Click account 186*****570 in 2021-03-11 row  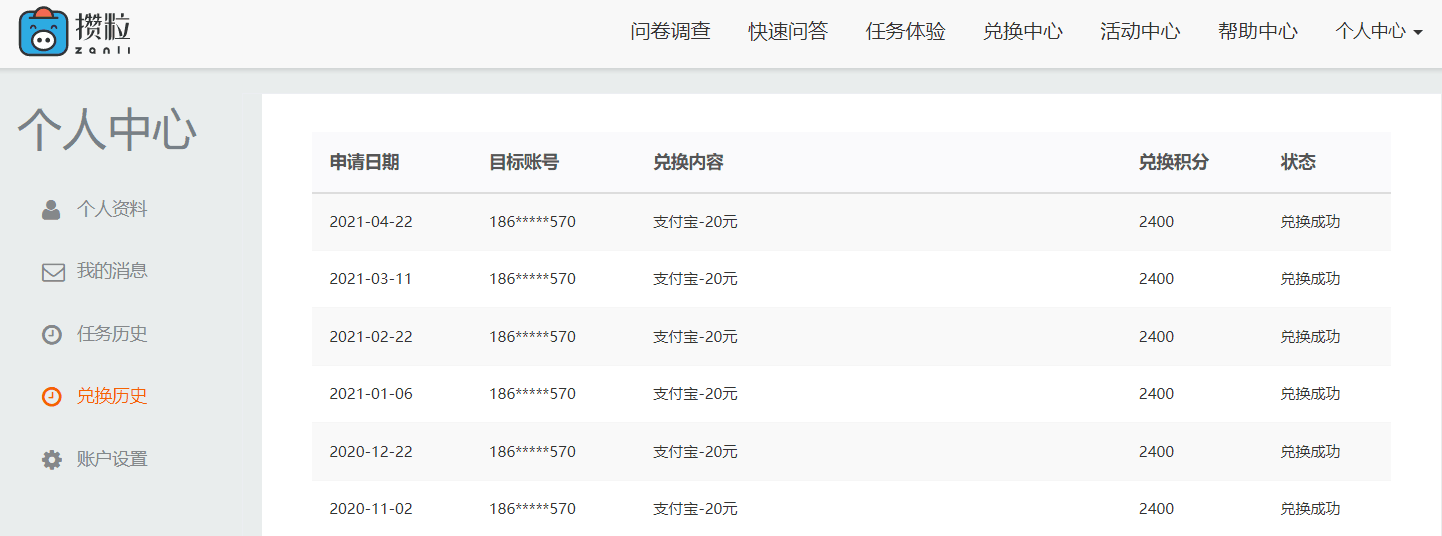point(532,279)
